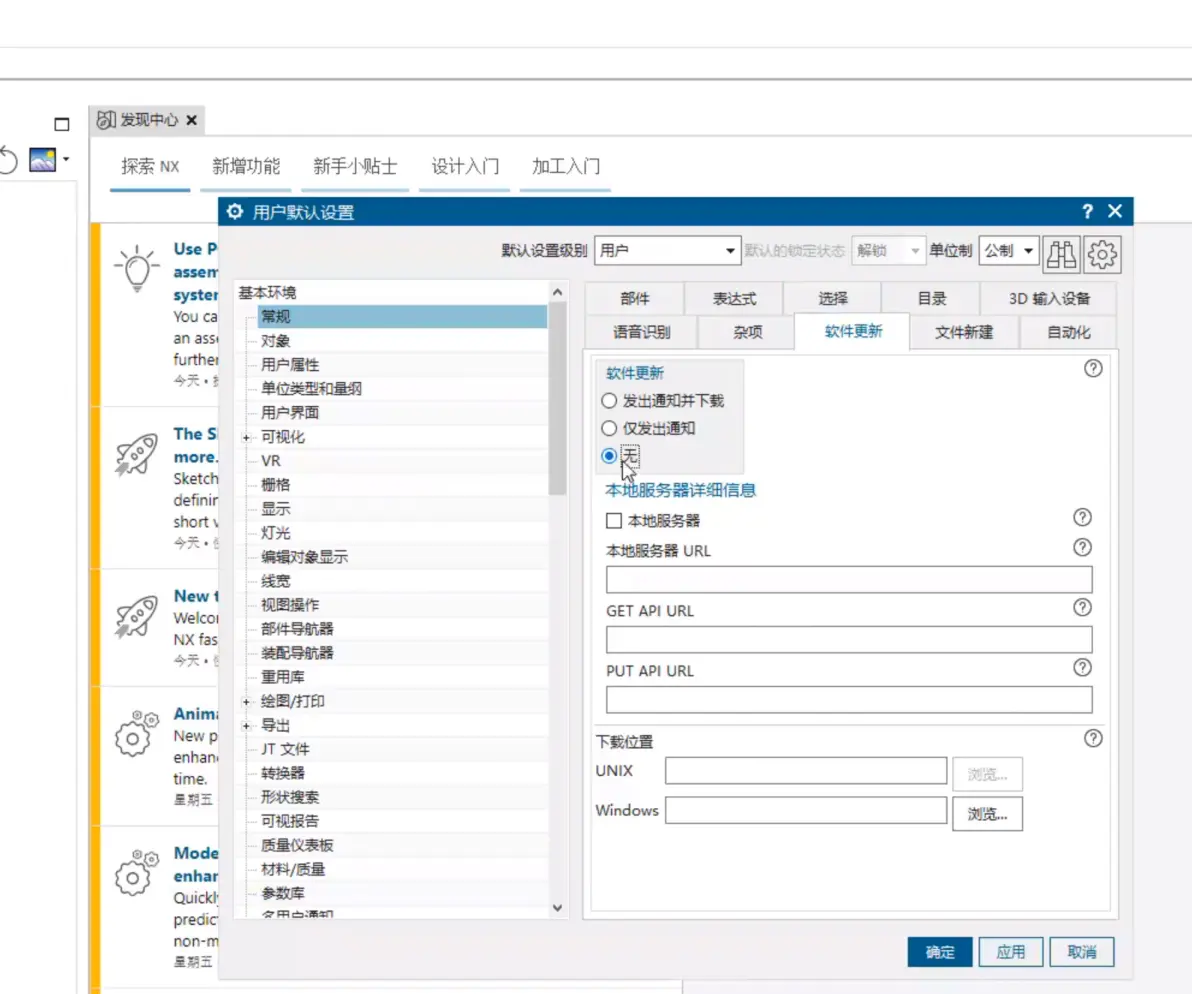Click the gears icon beside 'Mode' article
Screen dimensions: 1192x994
[x=136, y=873]
